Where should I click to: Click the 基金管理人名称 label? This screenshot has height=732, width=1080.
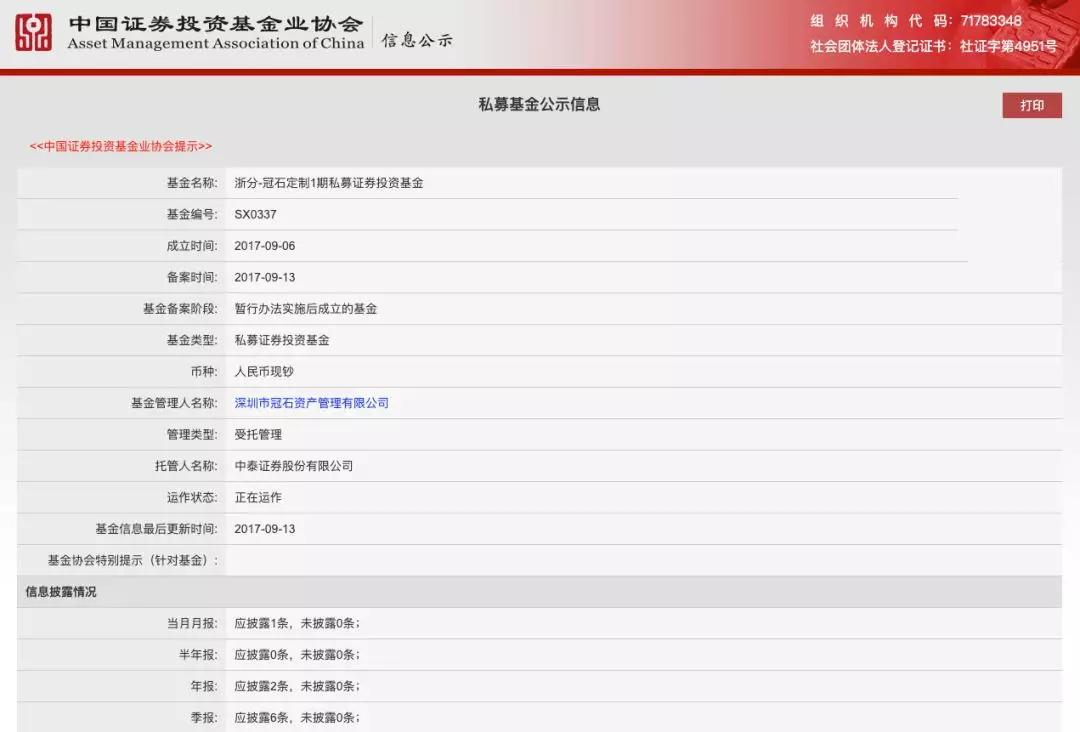pyautogui.click(x=174, y=403)
